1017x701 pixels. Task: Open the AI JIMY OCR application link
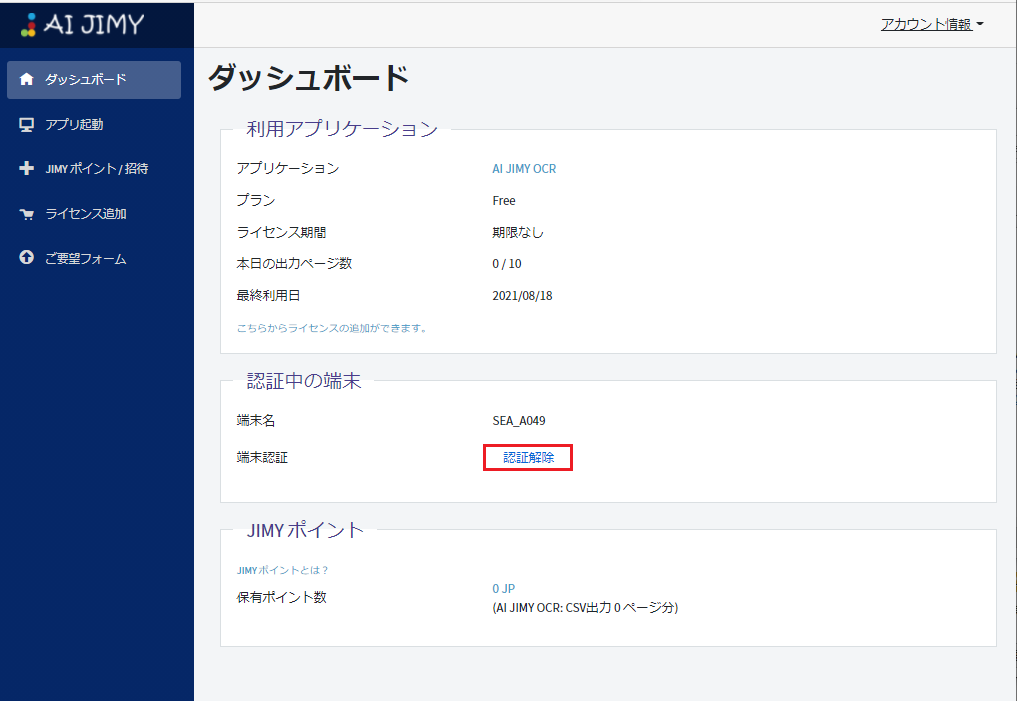524,169
